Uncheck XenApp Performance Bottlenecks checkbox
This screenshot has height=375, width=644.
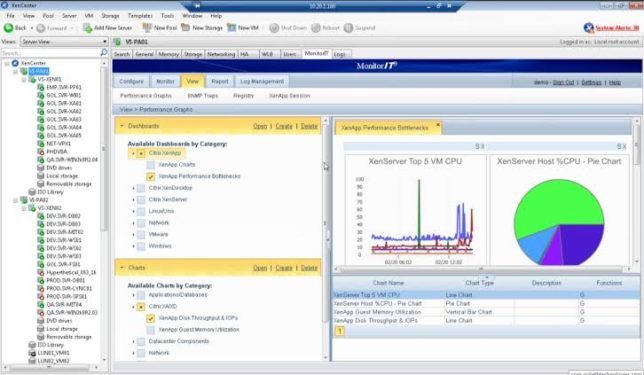(x=151, y=176)
